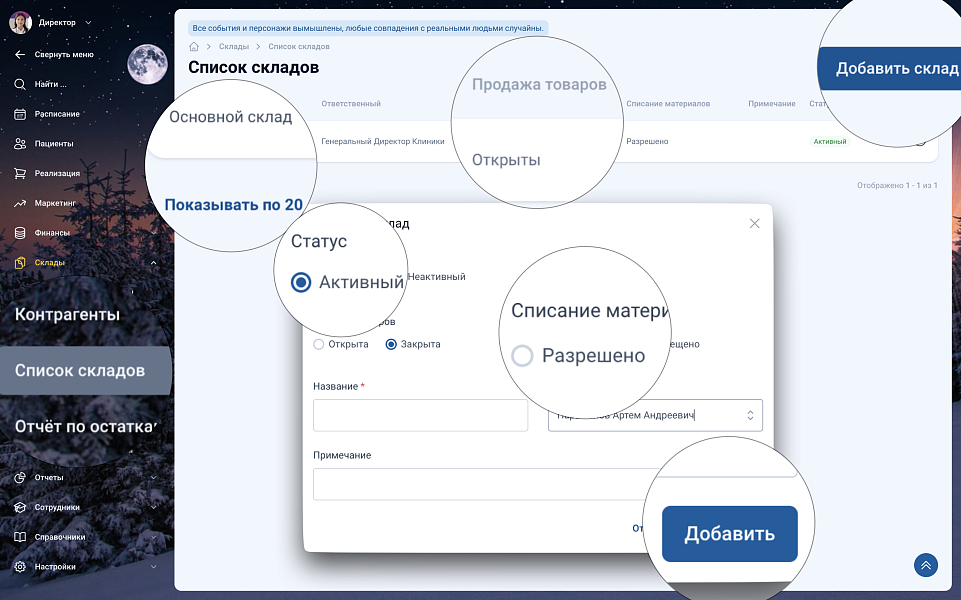The height and width of the screenshot is (600, 961).
Task: Close the add warehouse dialog
Action: pos(755,224)
